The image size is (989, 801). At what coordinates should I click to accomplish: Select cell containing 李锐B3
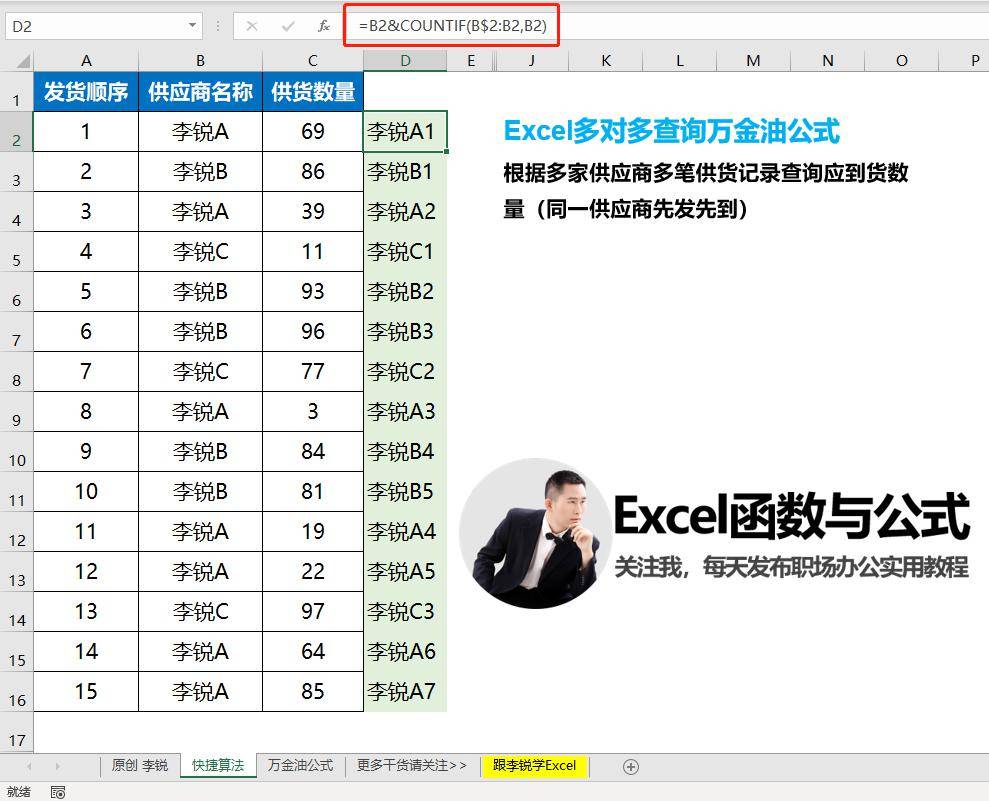[405, 332]
